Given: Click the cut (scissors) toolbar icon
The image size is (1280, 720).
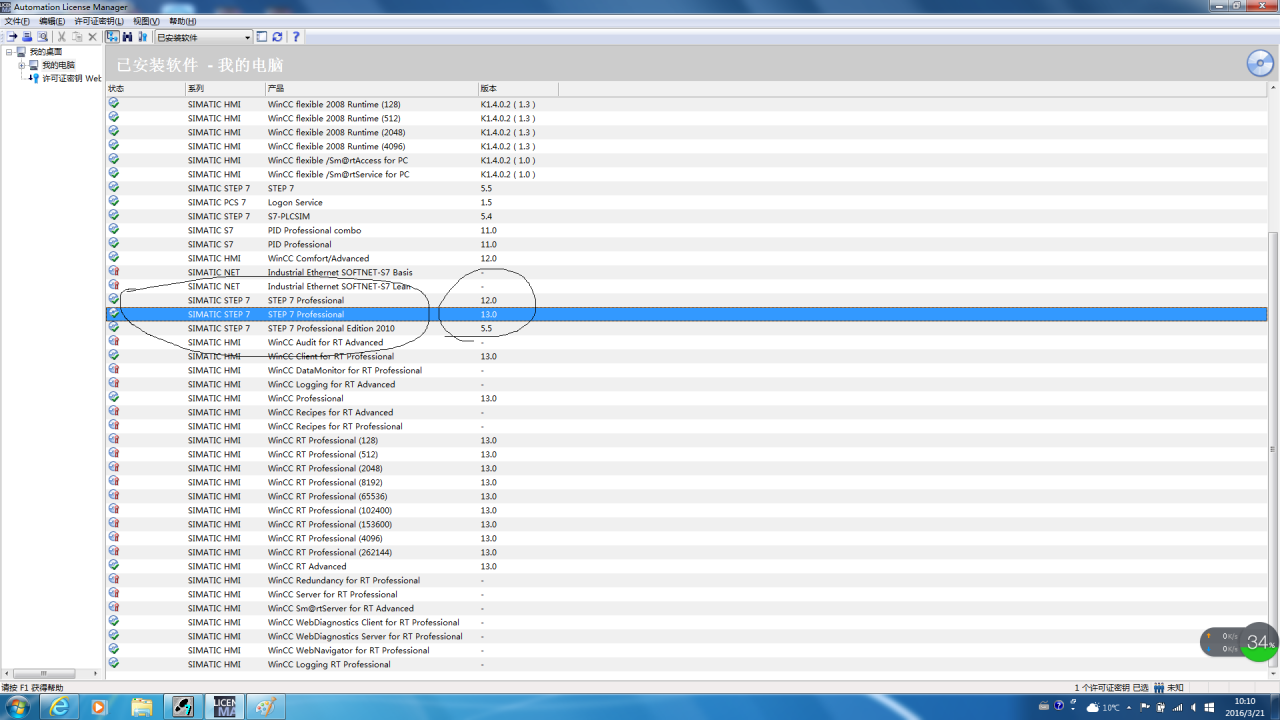Looking at the screenshot, I should [x=61, y=37].
